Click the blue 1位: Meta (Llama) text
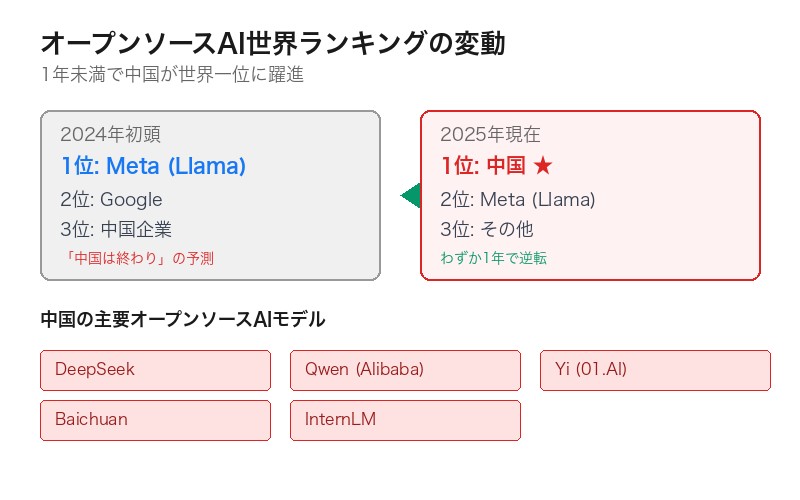 pyautogui.click(x=153, y=166)
